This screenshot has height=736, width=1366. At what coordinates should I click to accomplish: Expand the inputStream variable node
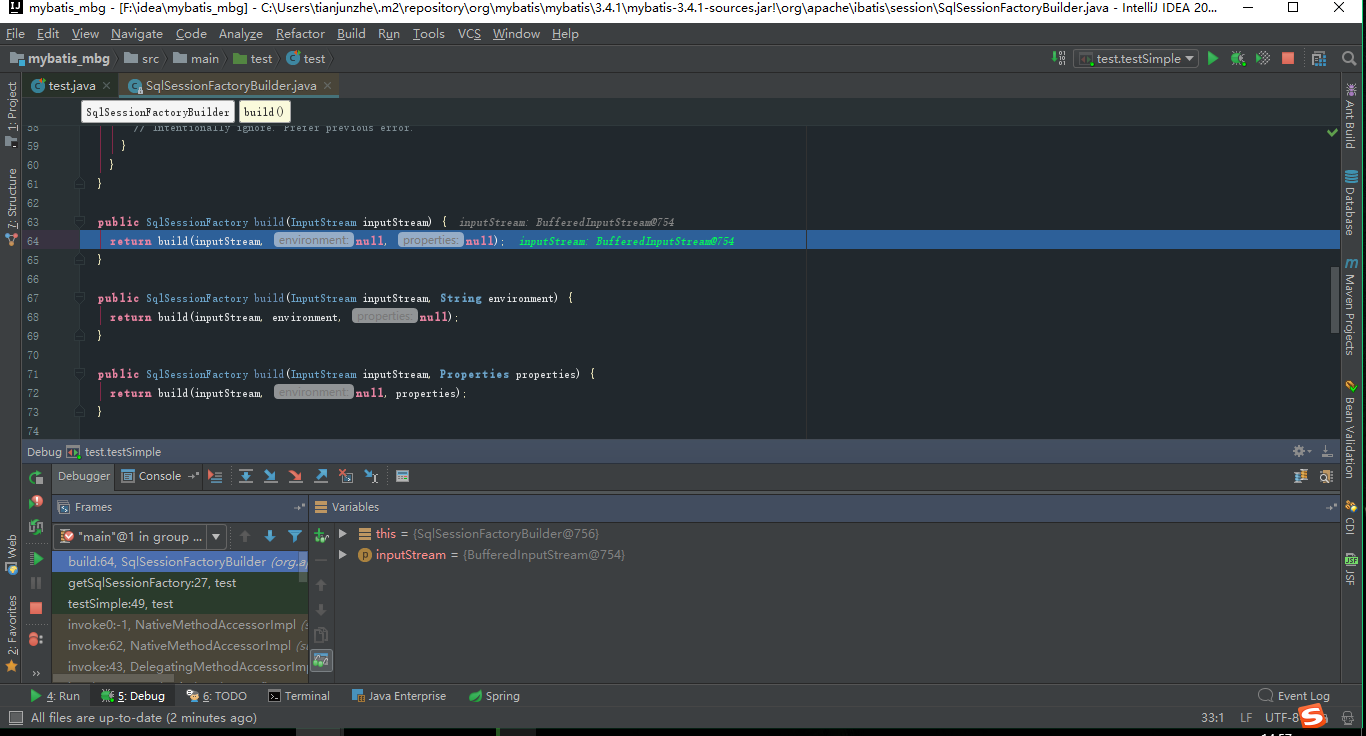[342, 555]
